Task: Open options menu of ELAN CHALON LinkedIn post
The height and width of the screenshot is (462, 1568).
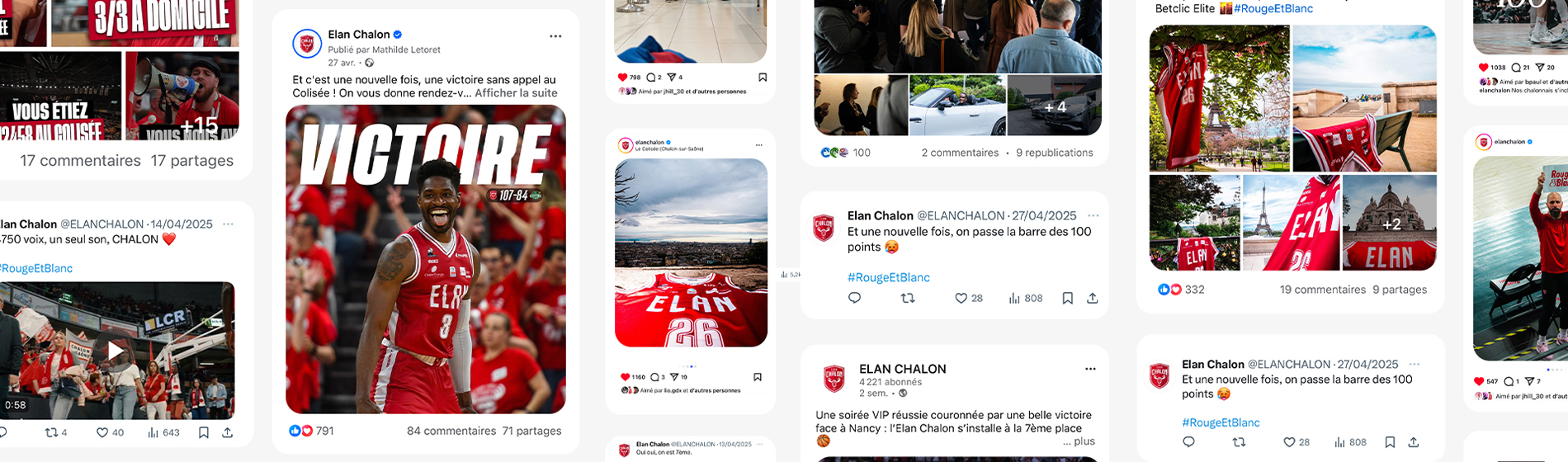Action: pos(1090,369)
